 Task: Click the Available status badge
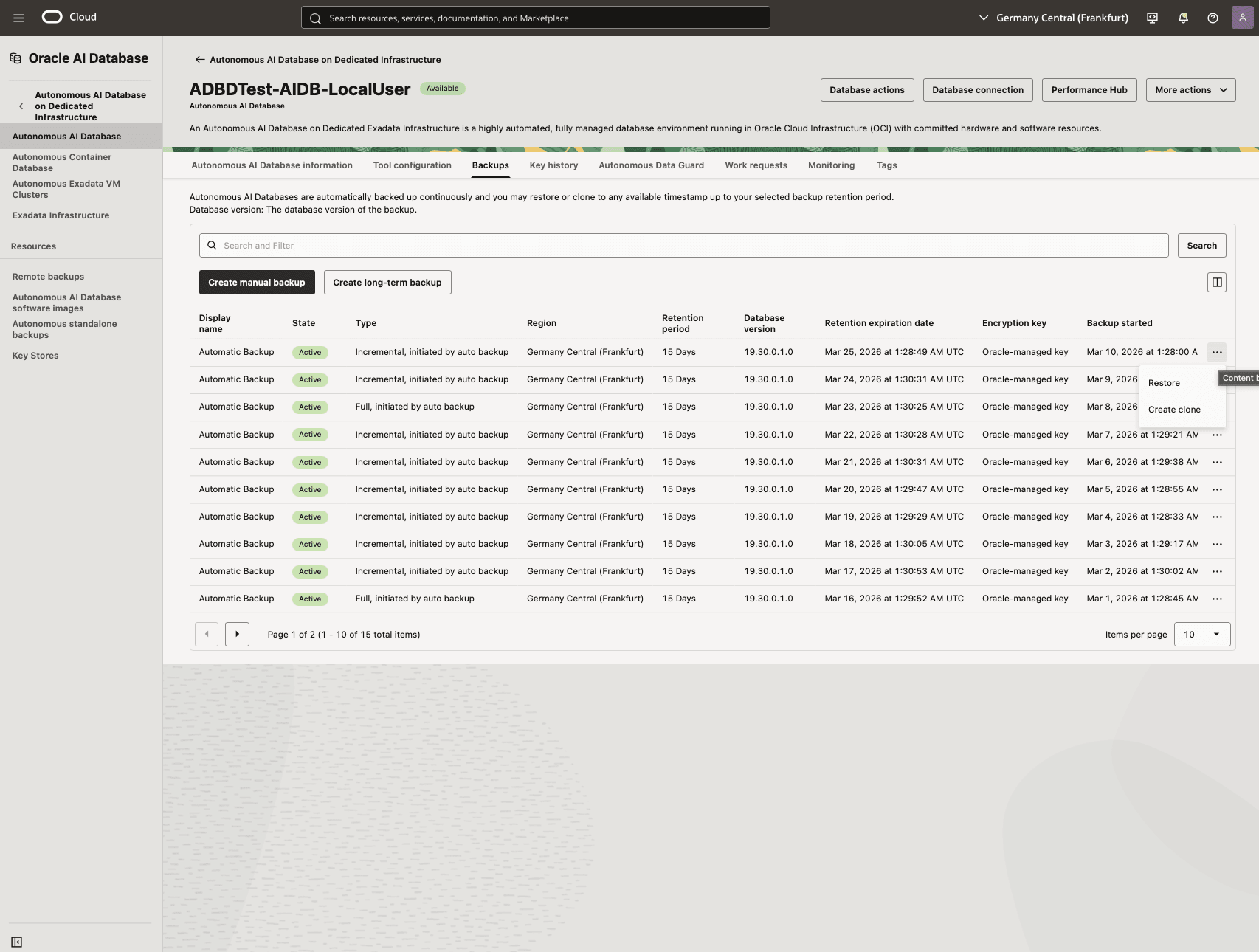tap(442, 89)
